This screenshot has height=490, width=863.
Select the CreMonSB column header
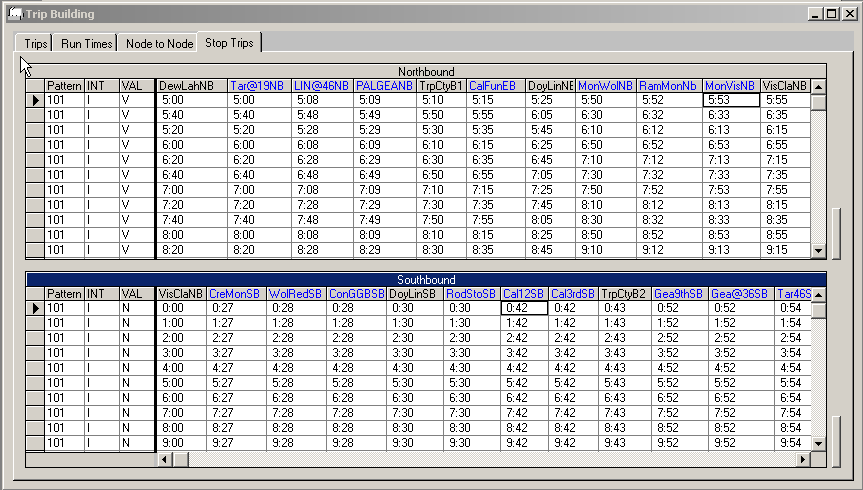235,294
